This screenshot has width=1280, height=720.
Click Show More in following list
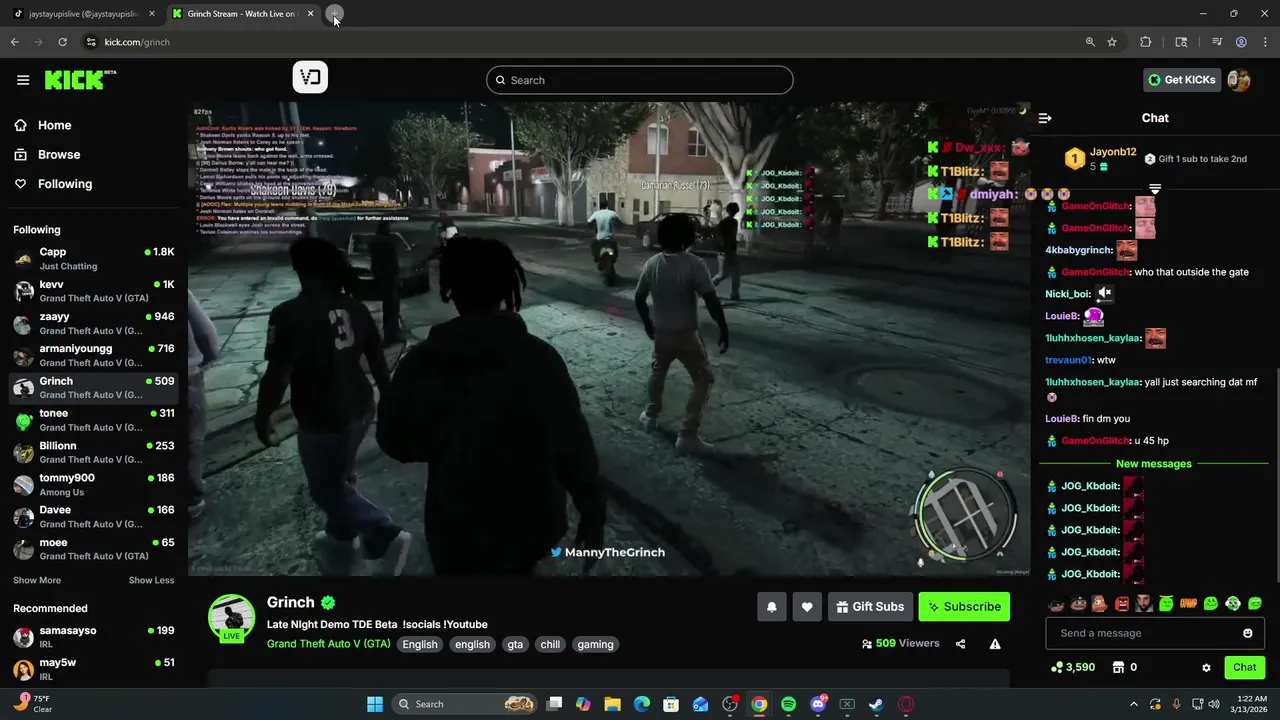tap(37, 580)
